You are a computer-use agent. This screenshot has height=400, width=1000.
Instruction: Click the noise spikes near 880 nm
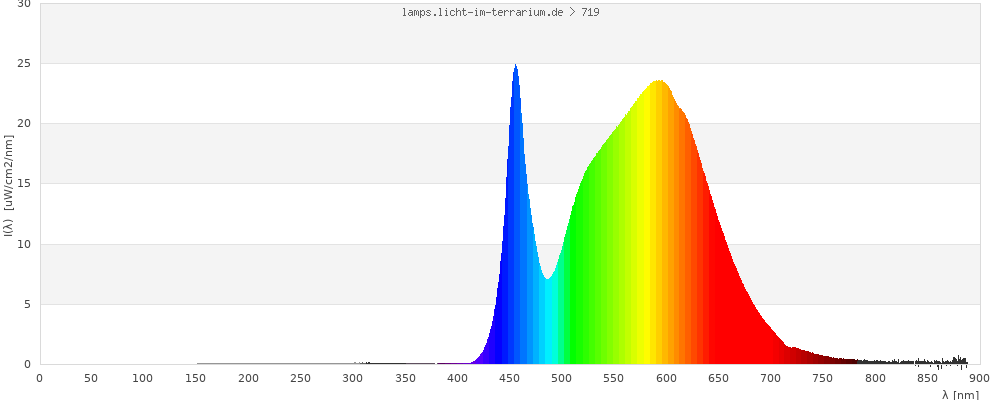(959, 359)
